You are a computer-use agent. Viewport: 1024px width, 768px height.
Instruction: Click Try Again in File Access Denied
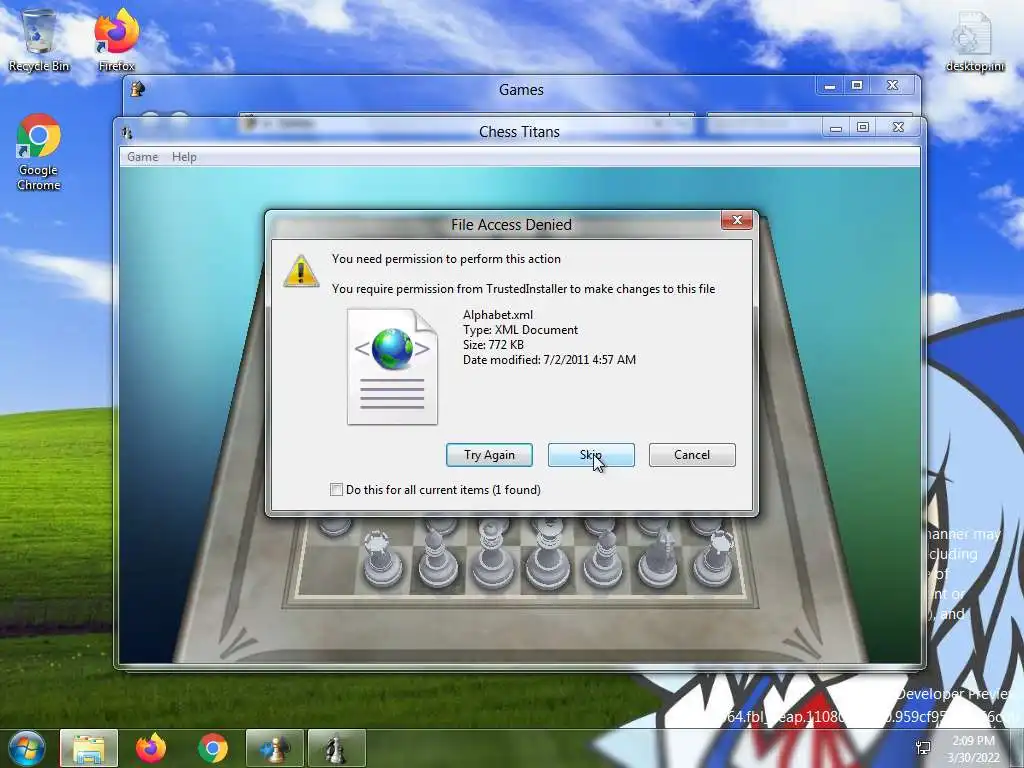coord(489,455)
